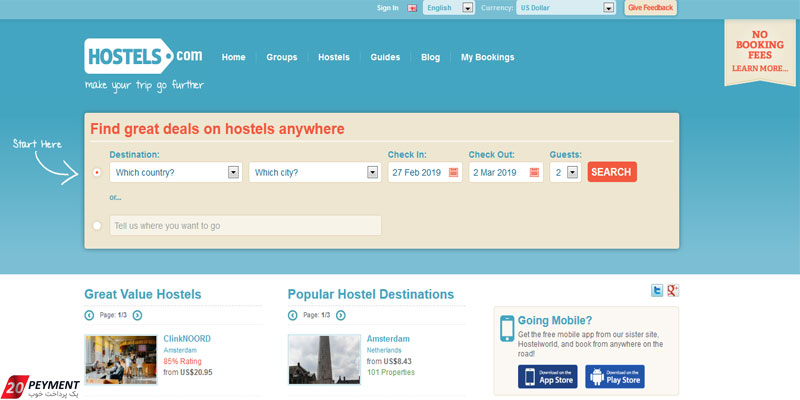This screenshot has height=400, width=800.
Task: Click the ClinkNOORD hostel thumbnail
Action: tap(121, 360)
